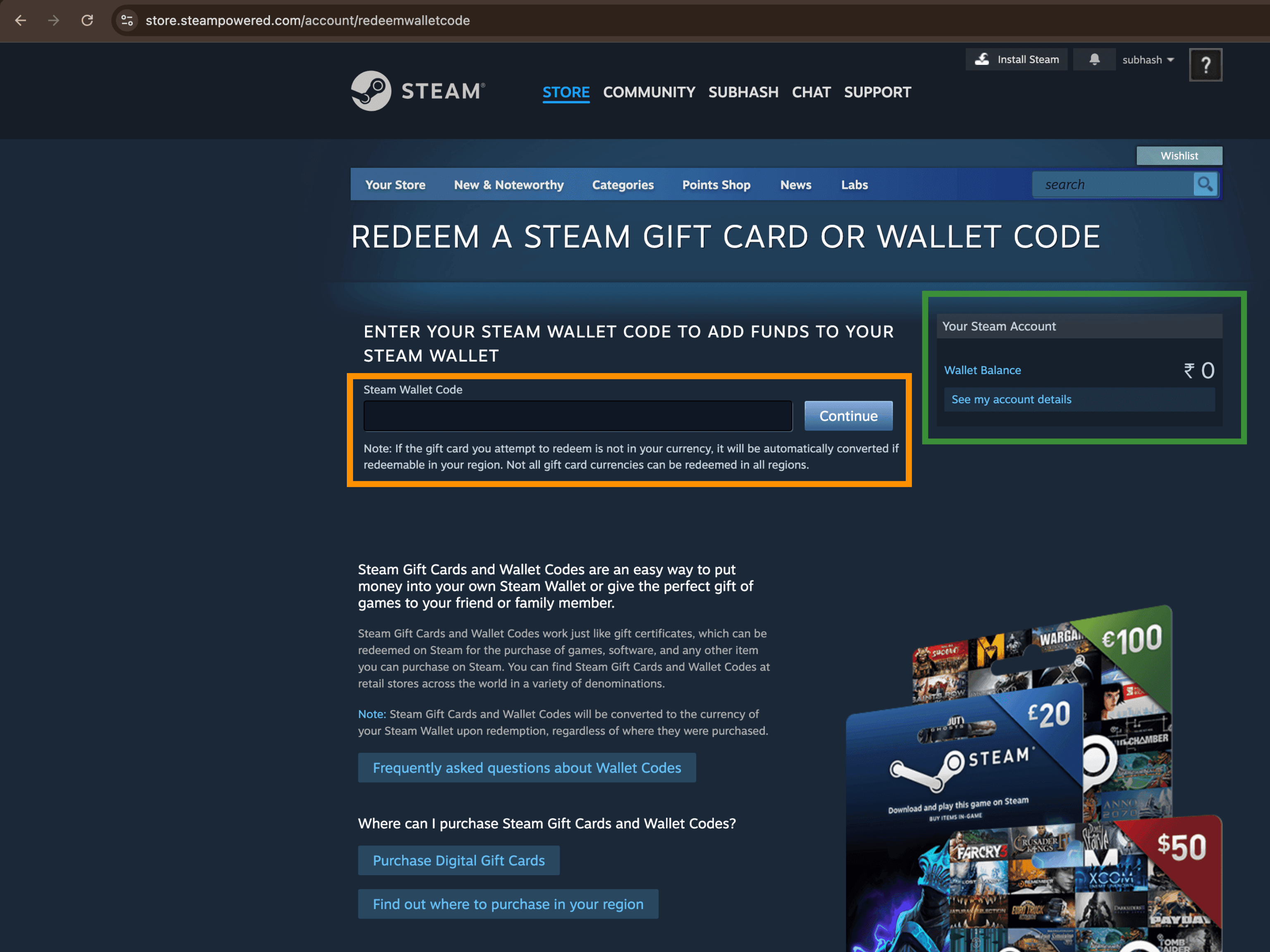Click the Steam Wallet Code input field
The height and width of the screenshot is (952, 1270).
point(578,416)
